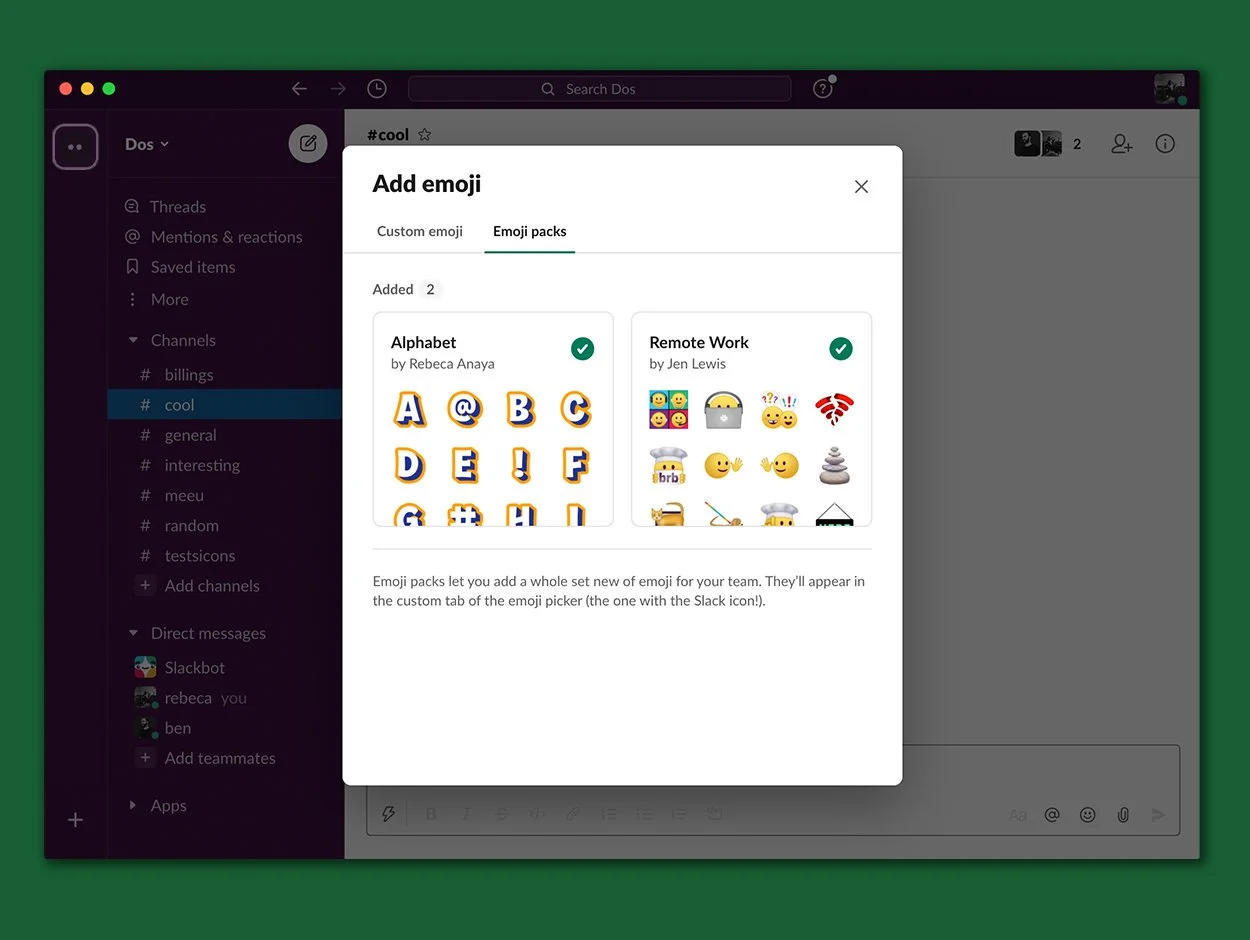Click the letter C emoji
The width and height of the screenshot is (1250, 940).
(575, 409)
